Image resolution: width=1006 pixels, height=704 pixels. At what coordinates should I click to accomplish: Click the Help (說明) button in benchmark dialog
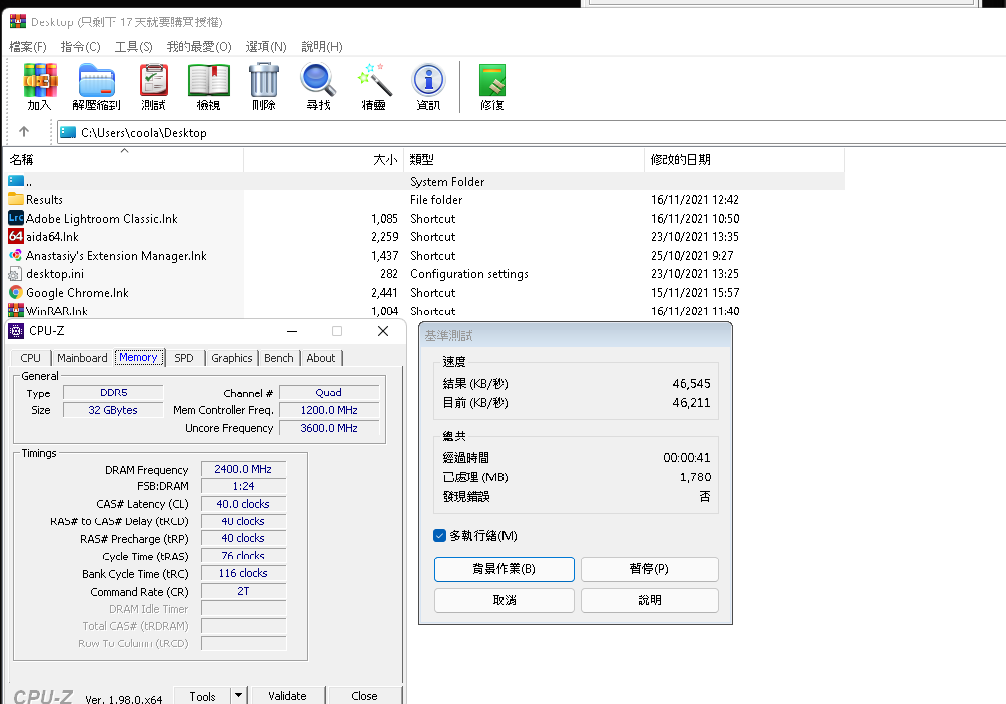tap(649, 600)
